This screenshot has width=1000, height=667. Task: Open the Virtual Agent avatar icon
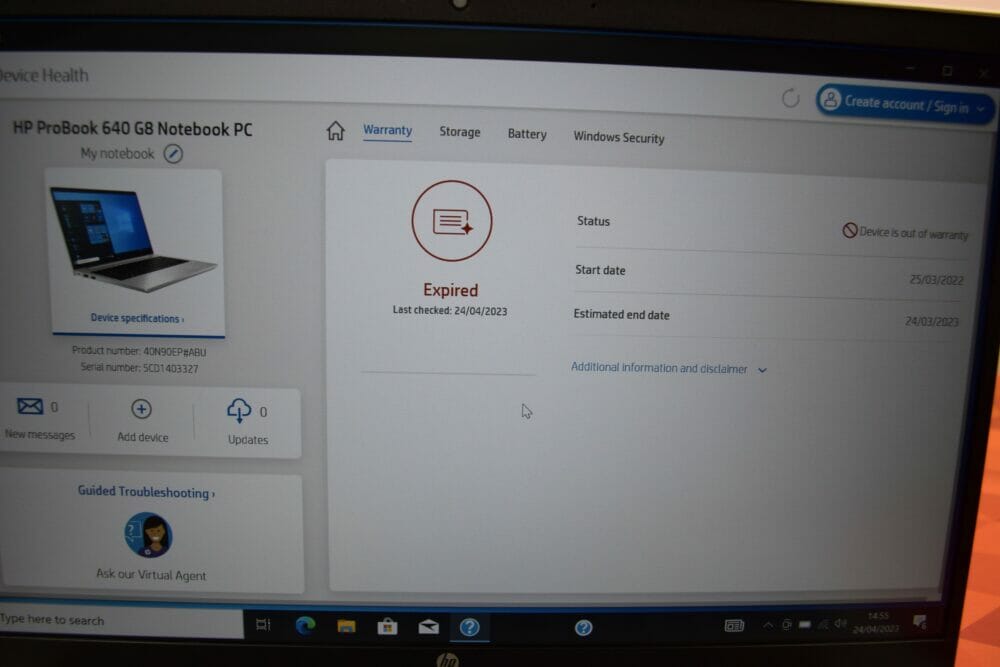[148, 535]
